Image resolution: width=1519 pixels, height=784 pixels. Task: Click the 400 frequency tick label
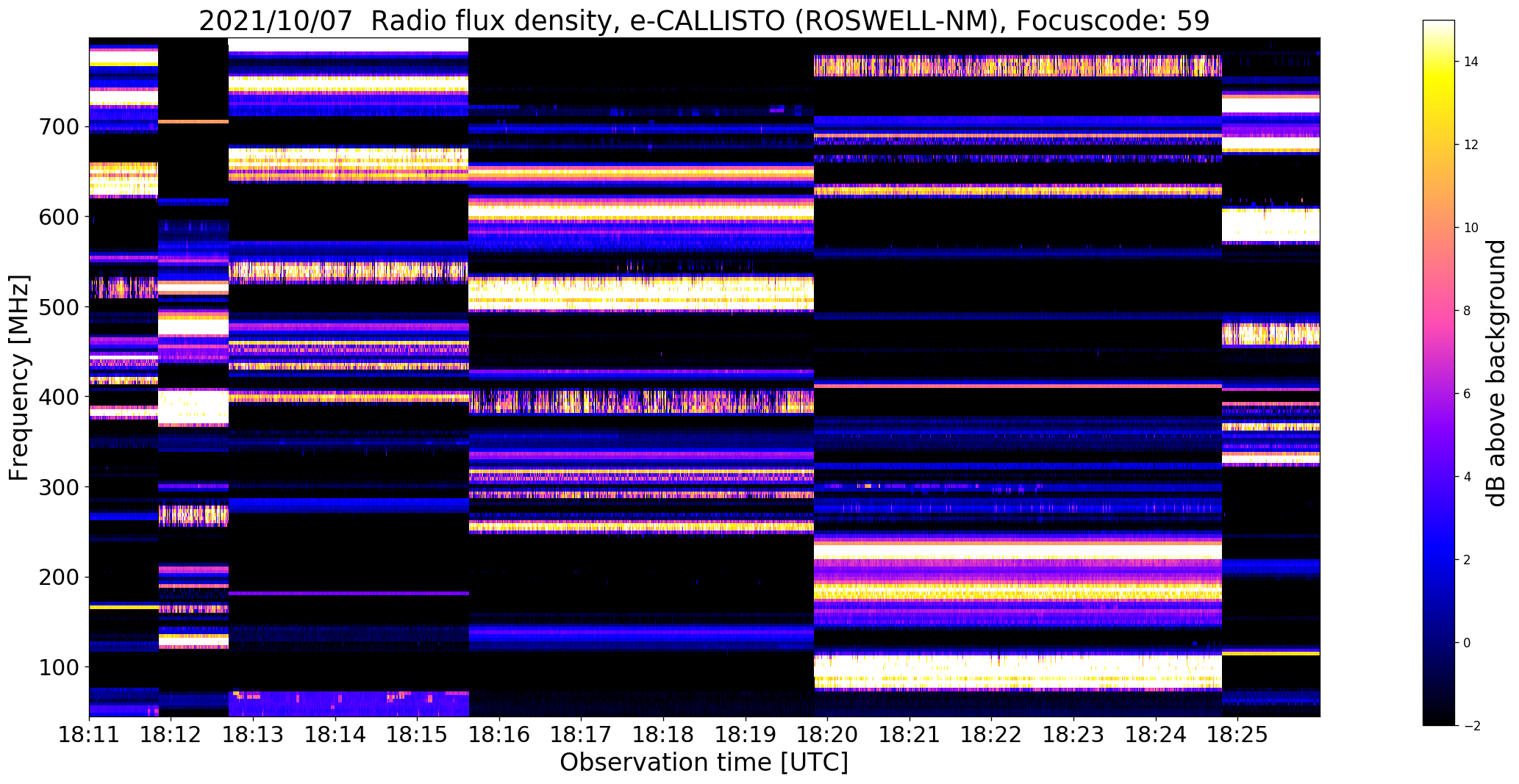click(x=57, y=397)
